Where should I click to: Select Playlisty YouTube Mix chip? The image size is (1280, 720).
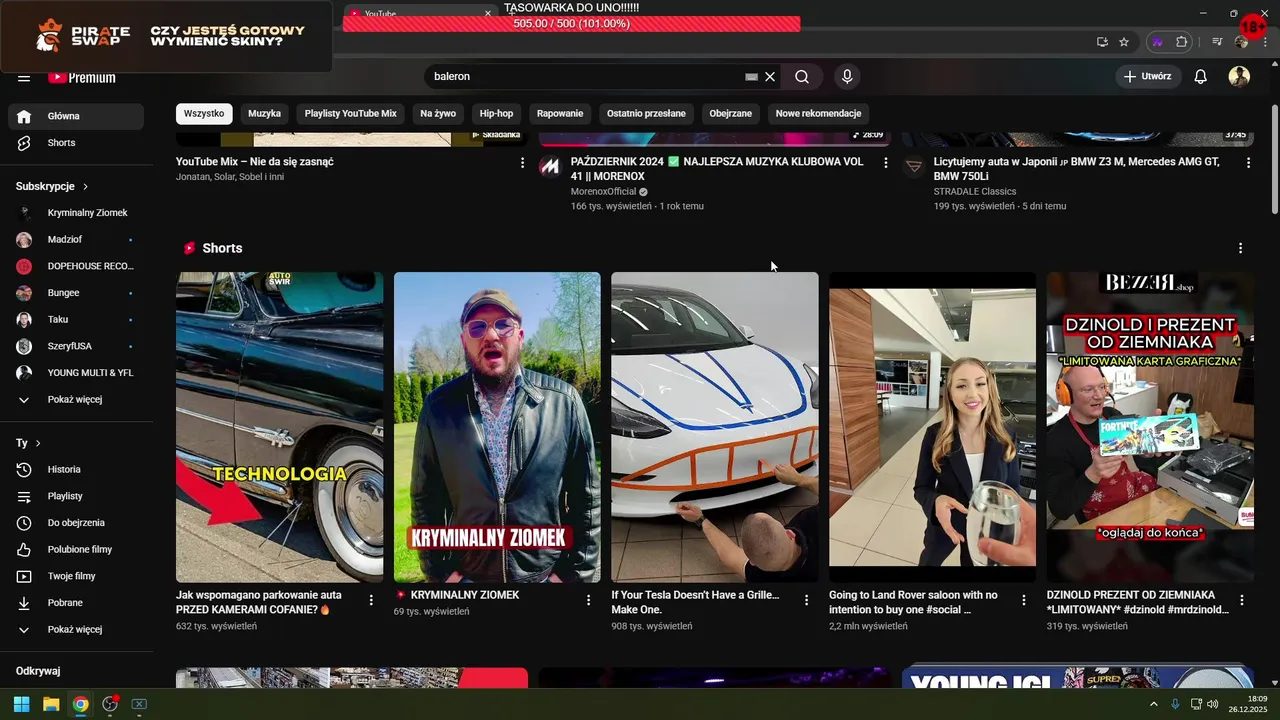pyautogui.click(x=351, y=114)
